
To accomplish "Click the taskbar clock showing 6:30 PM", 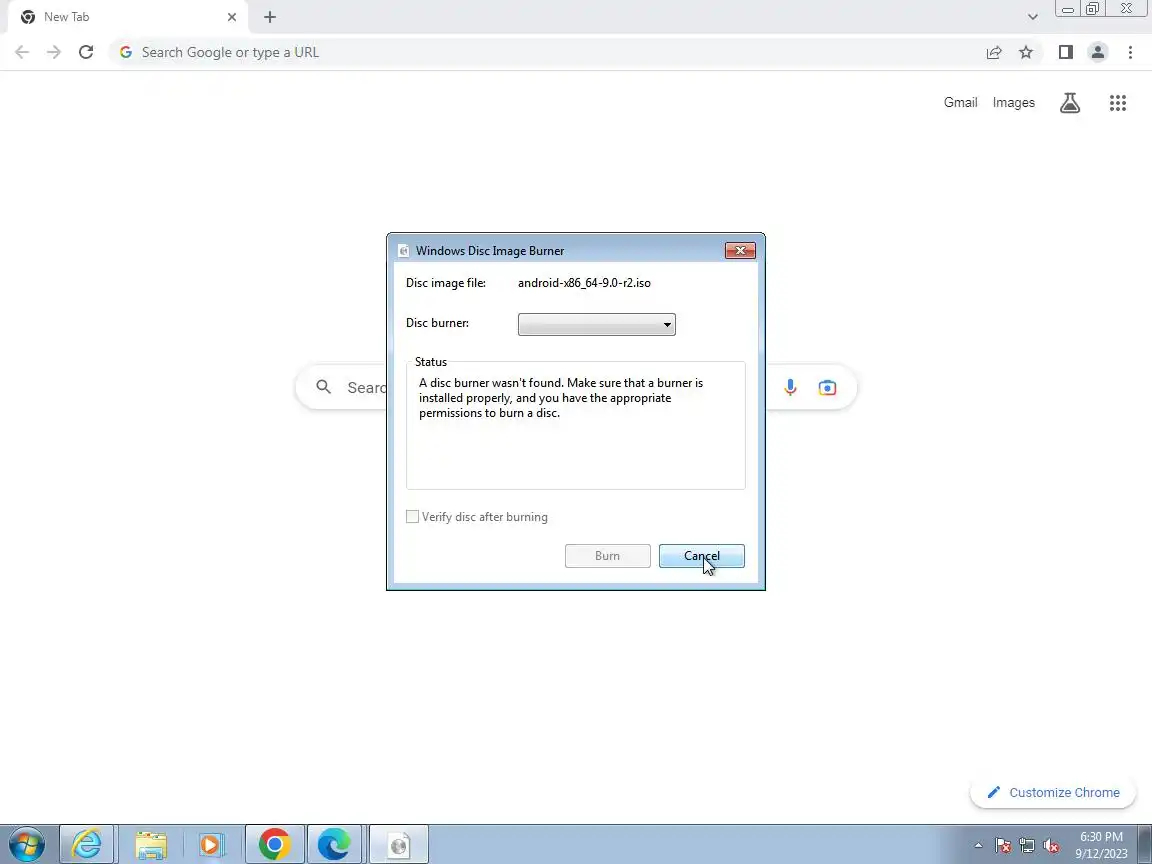I will point(1101,845).
